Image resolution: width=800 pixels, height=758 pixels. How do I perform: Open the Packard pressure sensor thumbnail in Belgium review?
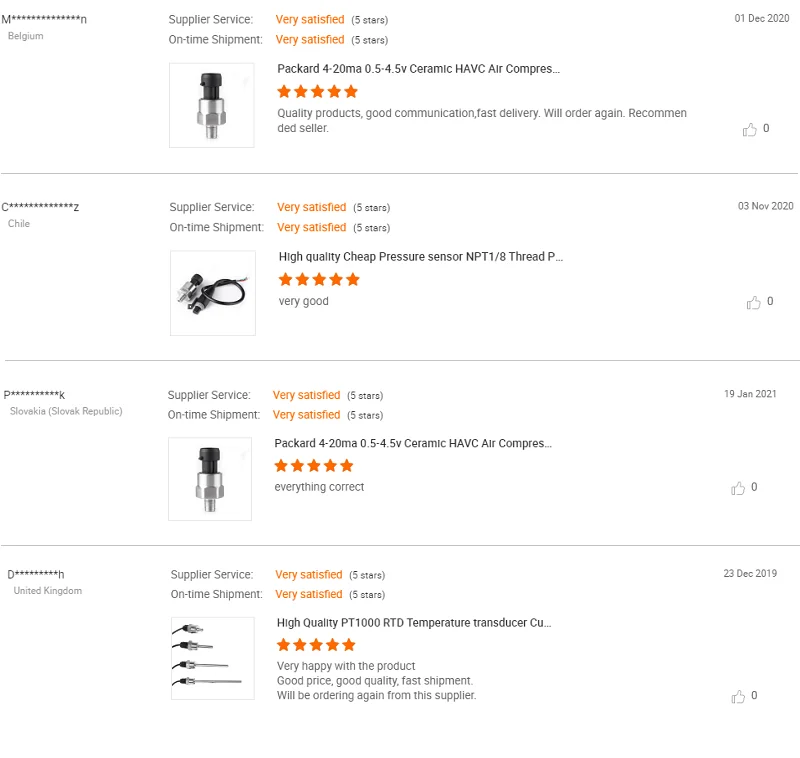click(212, 106)
